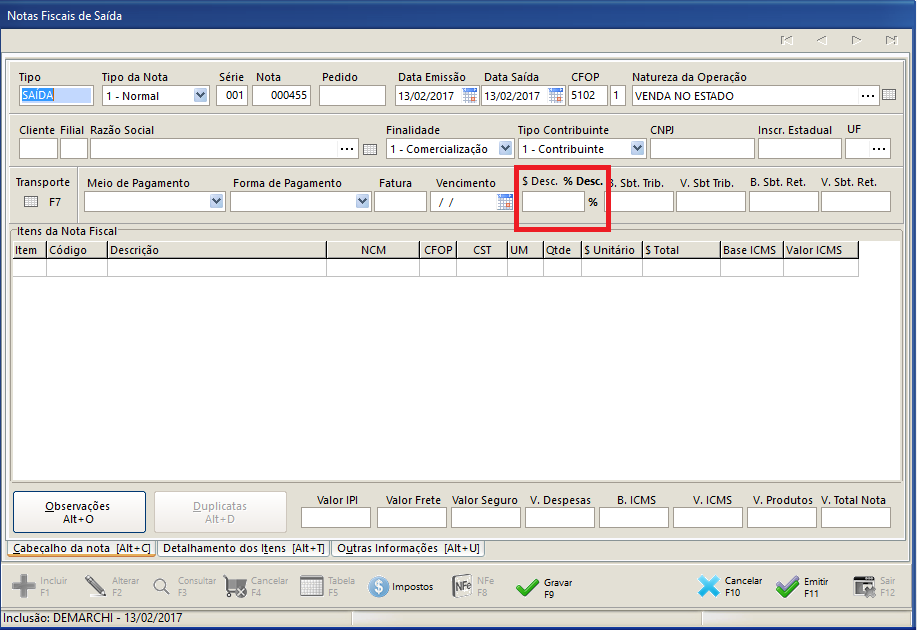Click the V. Sbt. Ret. field
917x630 pixels.
(856, 202)
